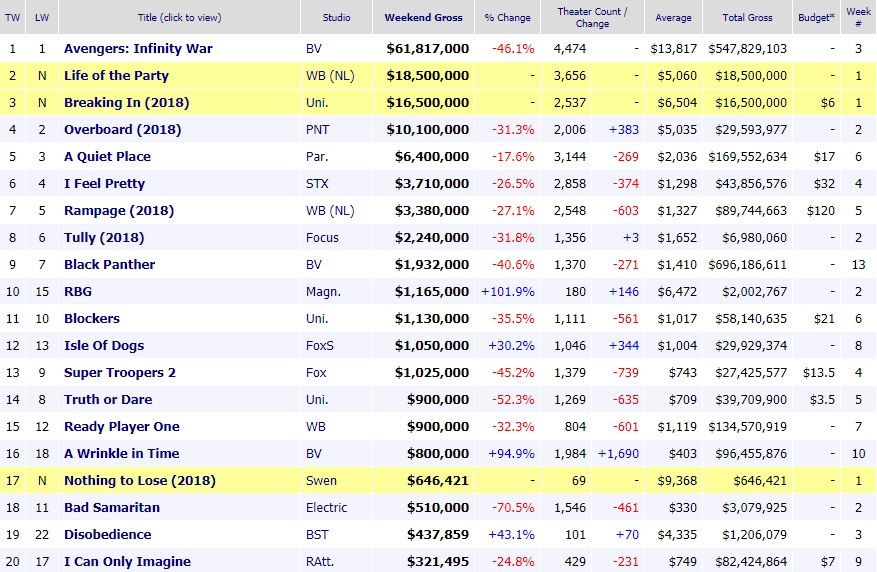Image resolution: width=877 pixels, height=572 pixels.
Task: Click PNT studio in Overboard row
Action: click(318, 130)
